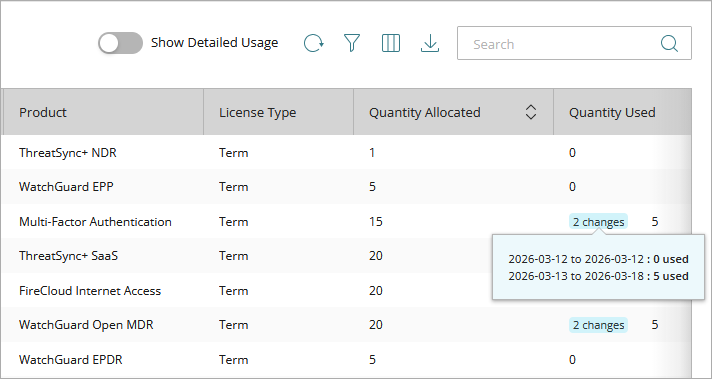Click Term in WatchGuard EPDR row
The width and height of the screenshot is (712, 379).
pos(233,359)
